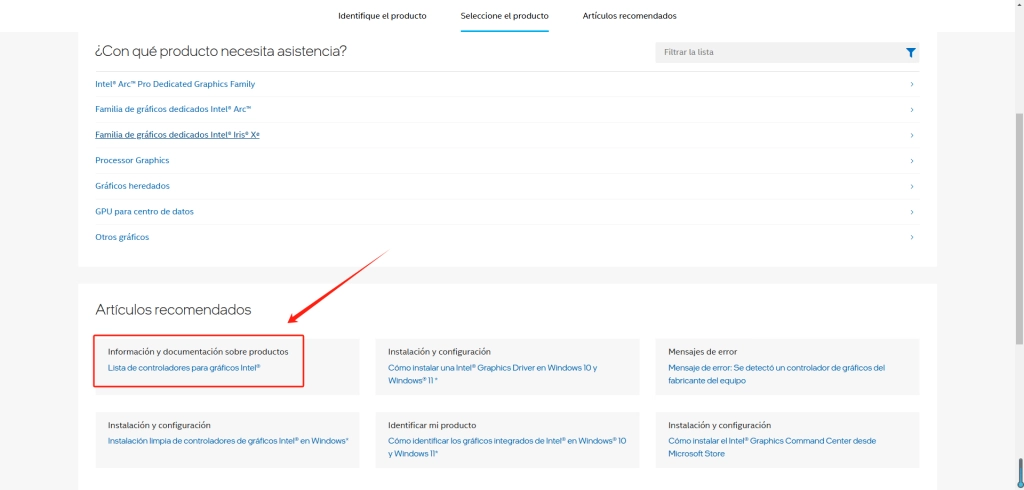Open GPU para centro de datos link
The width and height of the screenshot is (1024, 490).
click(144, 212)
